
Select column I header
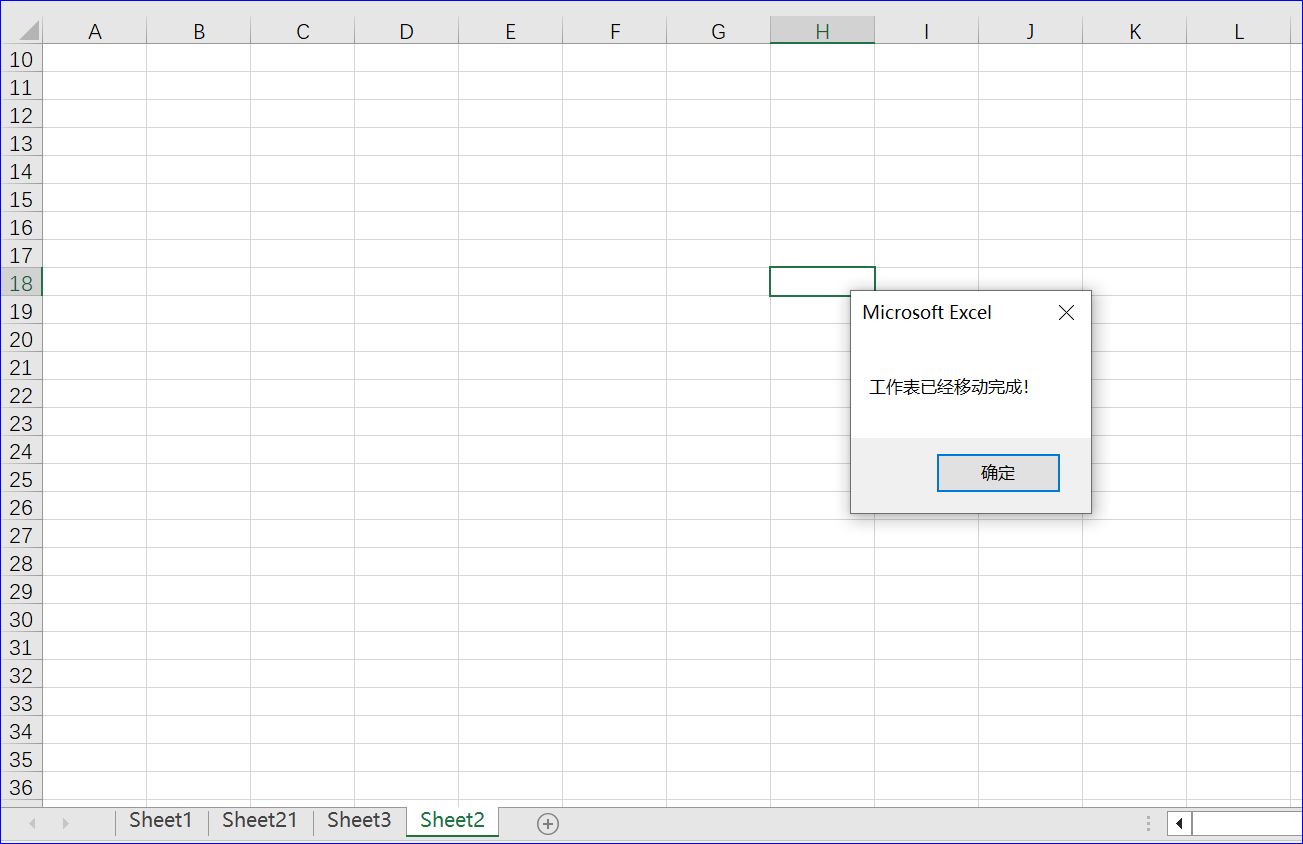tap(927, 31)
